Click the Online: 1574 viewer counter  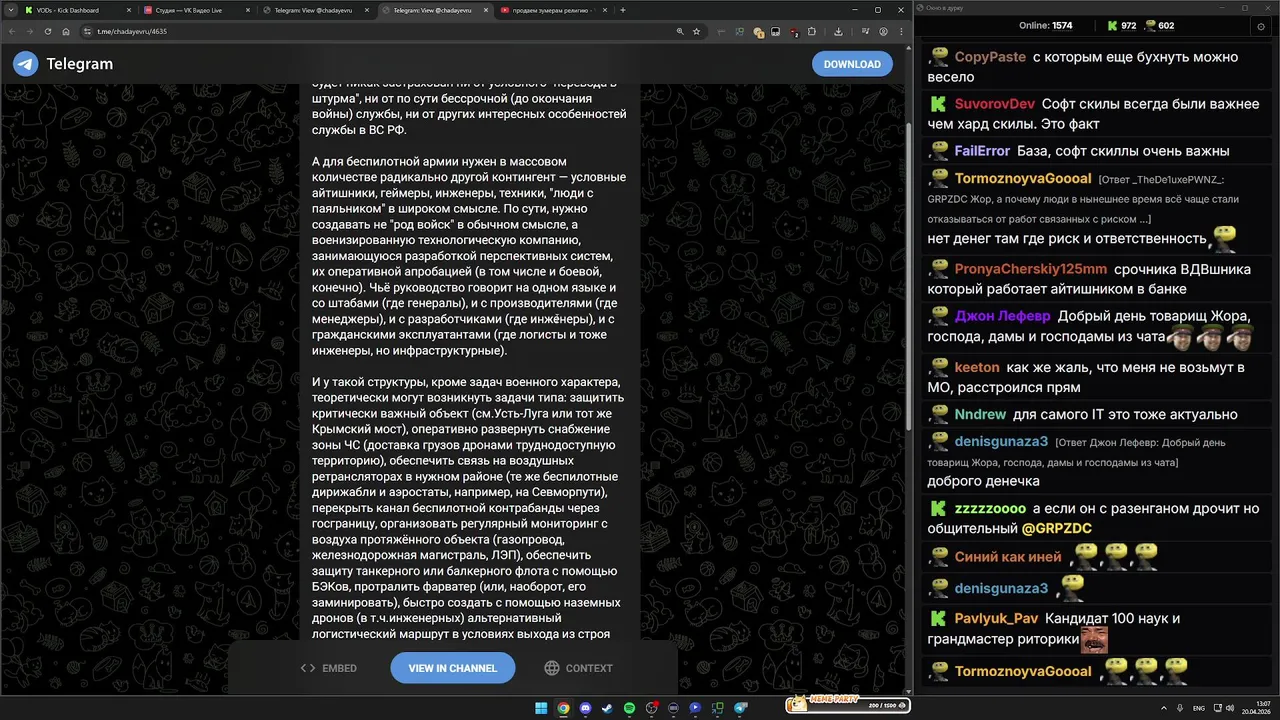click(x=1045, y=26)
